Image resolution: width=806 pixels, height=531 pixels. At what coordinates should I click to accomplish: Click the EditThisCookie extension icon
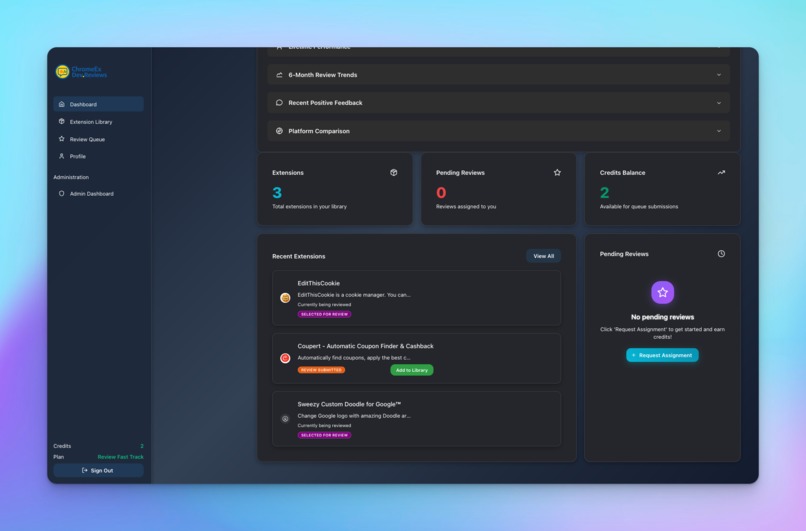click(285, 298)
